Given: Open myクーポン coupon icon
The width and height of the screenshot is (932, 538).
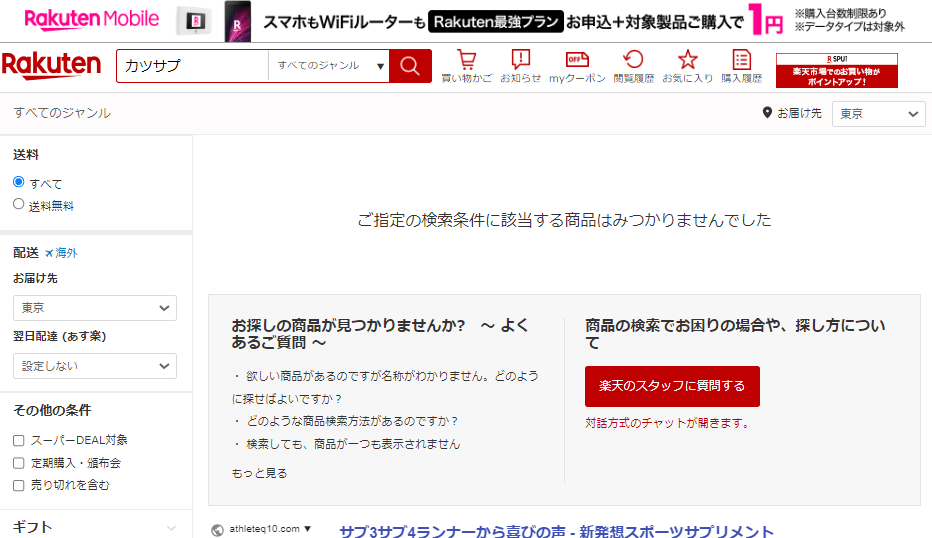Looking at the screenshot, I should pos(577,66).
